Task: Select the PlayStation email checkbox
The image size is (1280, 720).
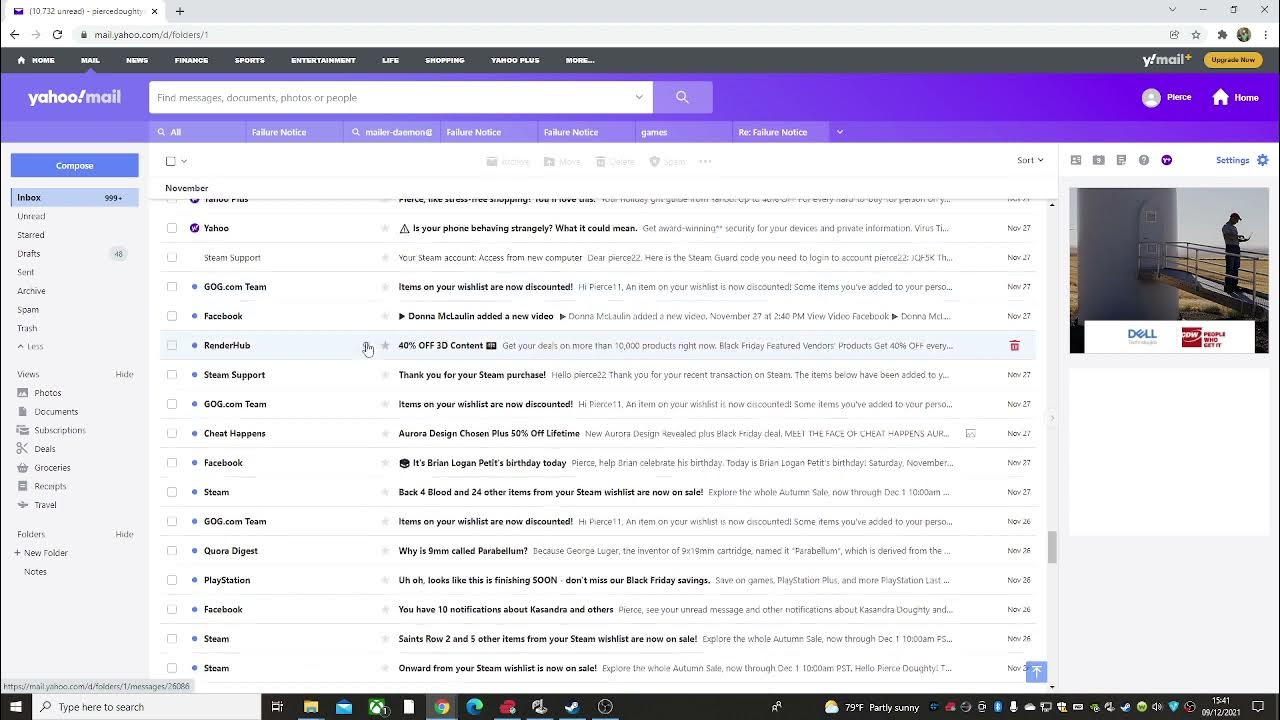Action: click(172, 580)
